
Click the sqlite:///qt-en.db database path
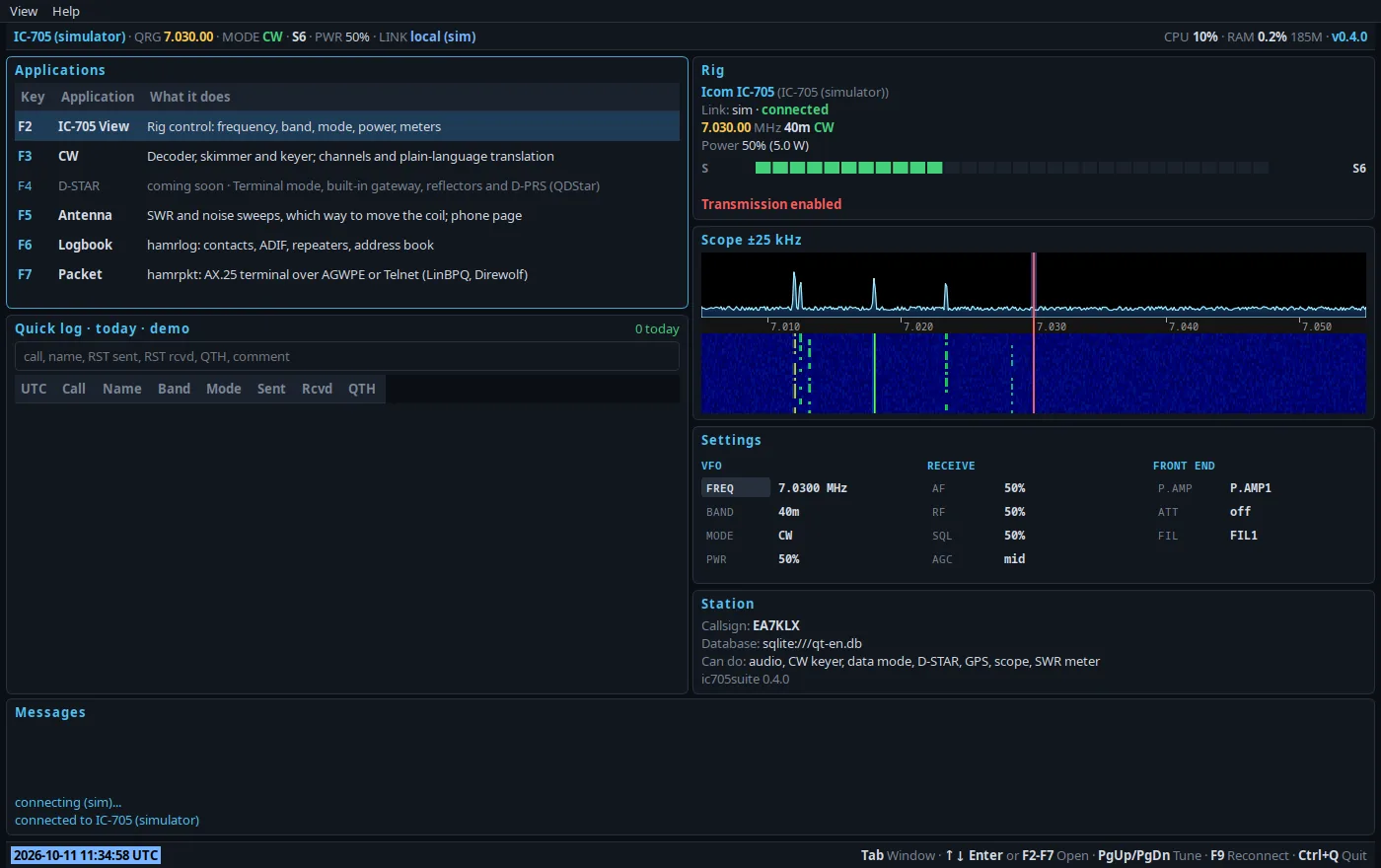pos(812,643)
